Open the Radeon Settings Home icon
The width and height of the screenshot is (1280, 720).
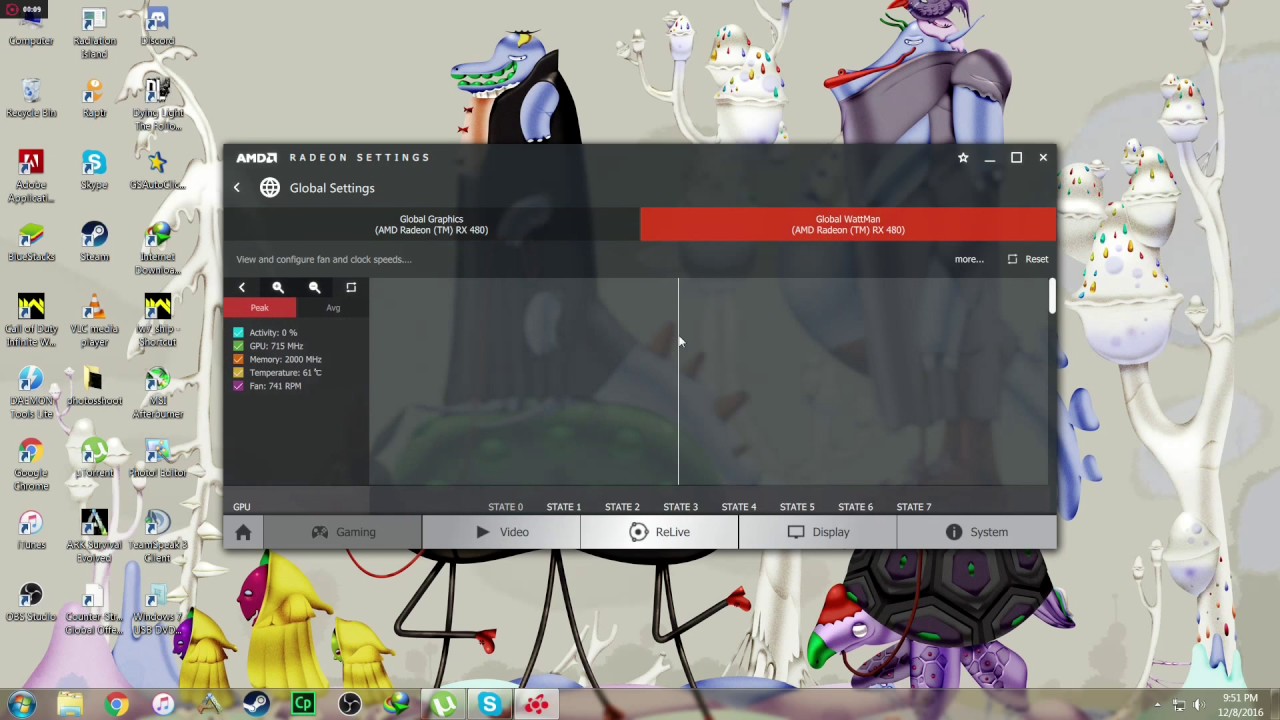pos(243,532)
